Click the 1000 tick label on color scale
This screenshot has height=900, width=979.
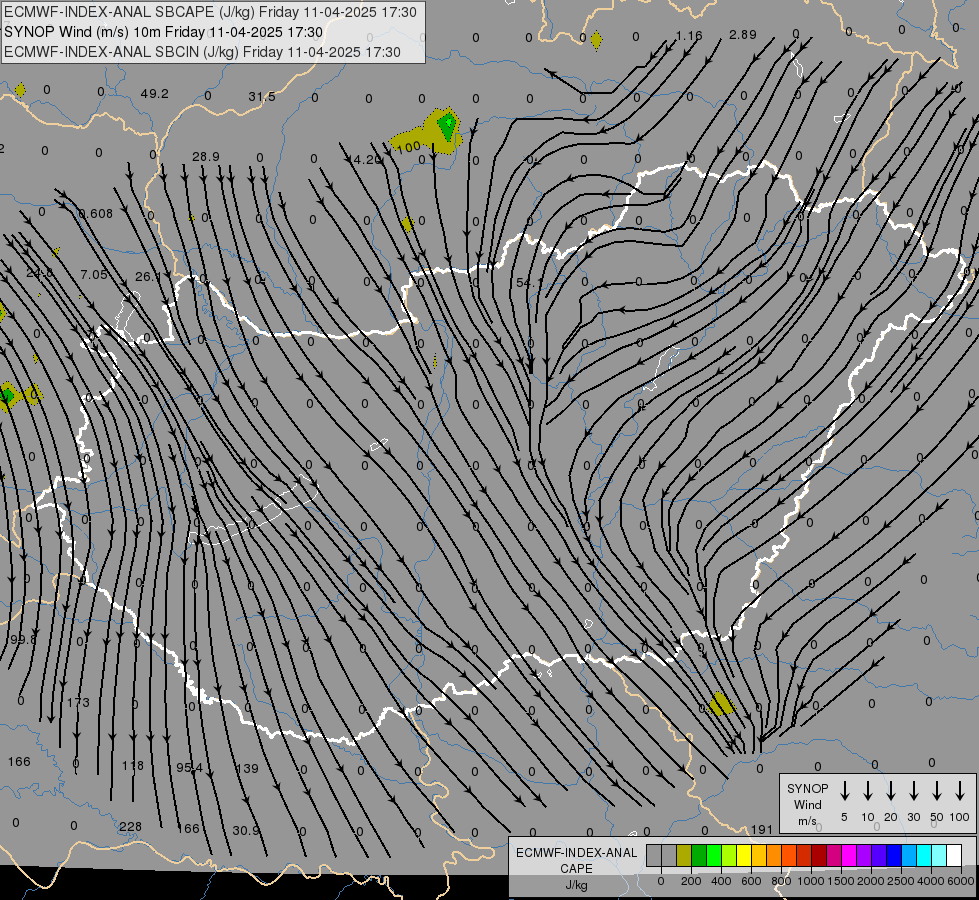(x=811, y=881)
